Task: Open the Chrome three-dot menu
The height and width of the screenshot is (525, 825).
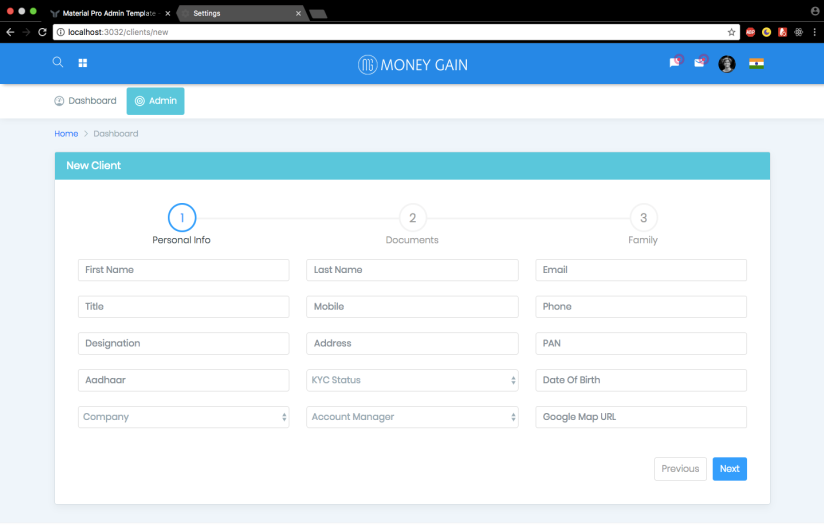Action: click(x=814, y=32)
